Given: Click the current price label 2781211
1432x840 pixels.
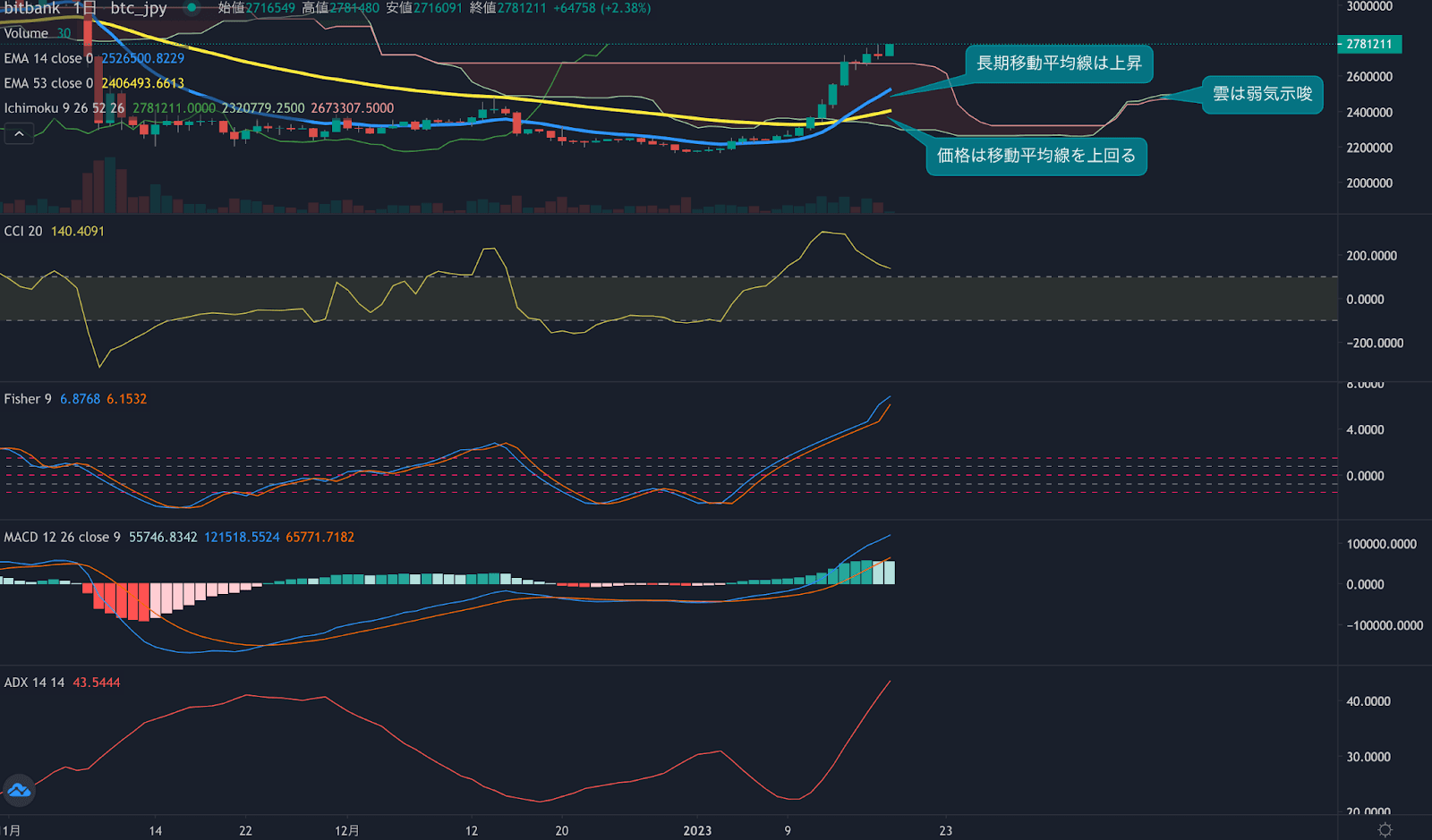Looking at the screenshot, I should 1369,44.
